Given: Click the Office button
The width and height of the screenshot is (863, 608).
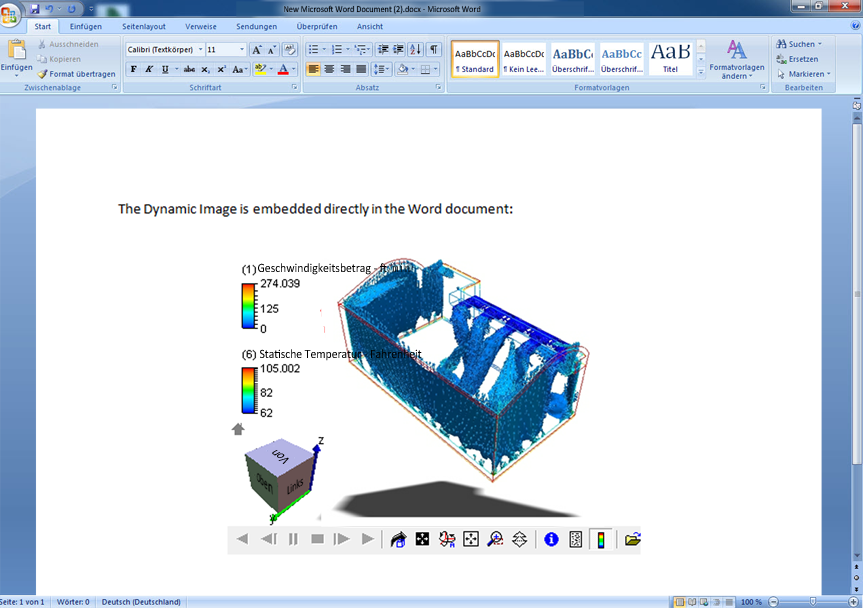Looking at the screenshot, I should 9,14.
